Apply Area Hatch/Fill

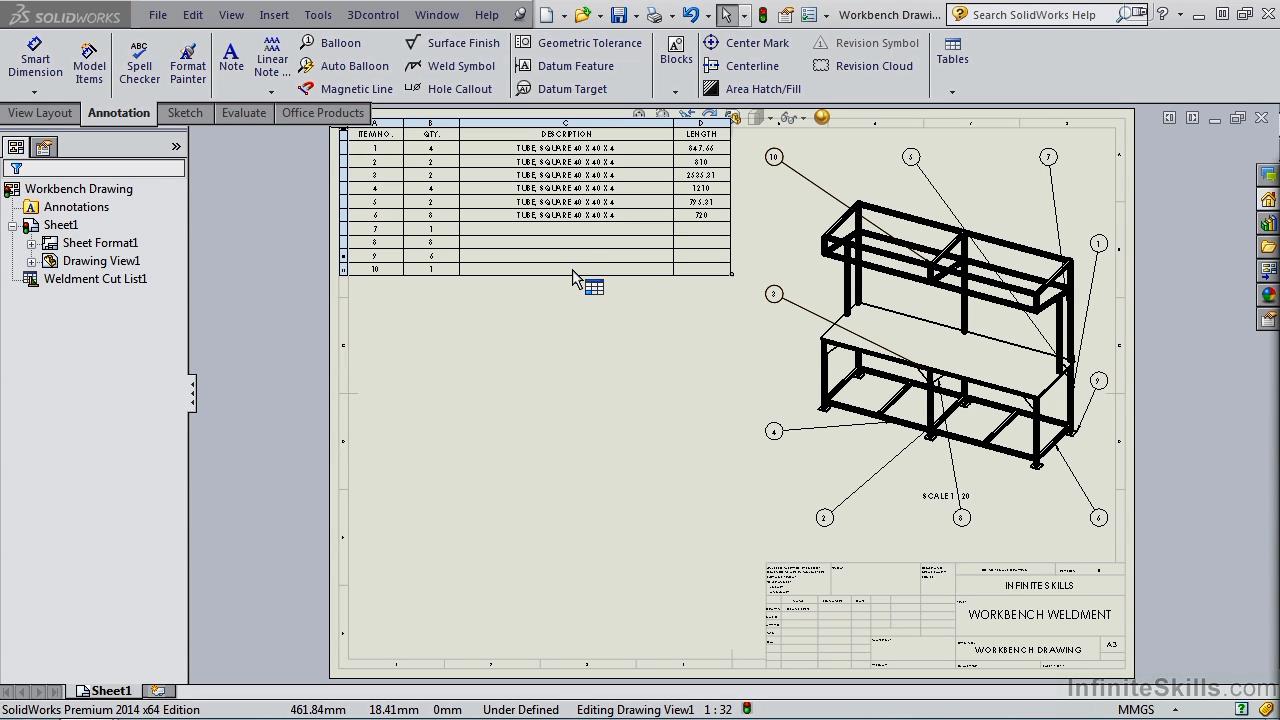coord(752,89)
